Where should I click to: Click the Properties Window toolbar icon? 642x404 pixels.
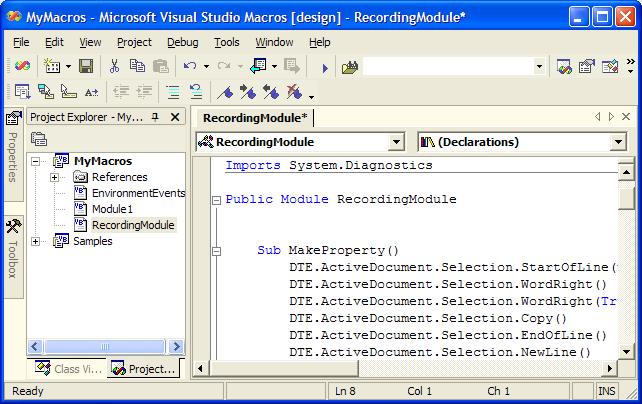click(x=587, y=66)
